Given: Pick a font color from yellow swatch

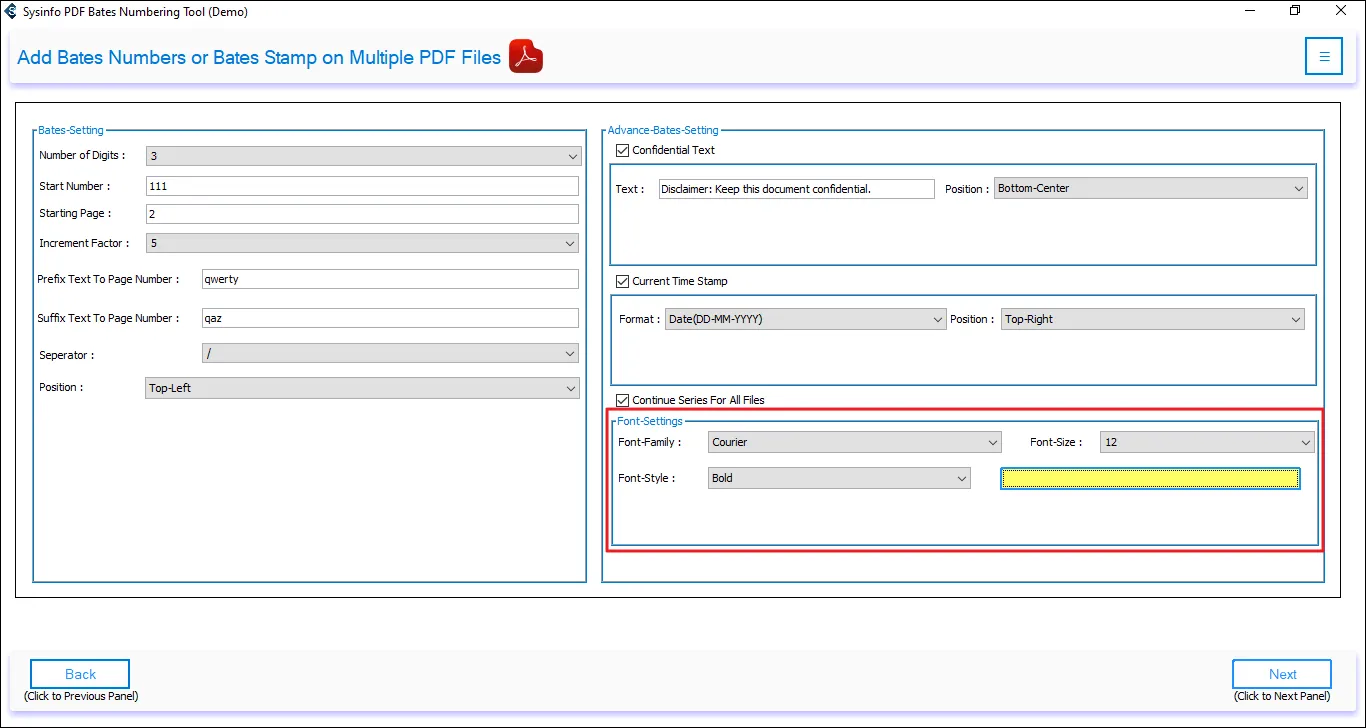Looking at the screenshot, I should (1150, 479).
